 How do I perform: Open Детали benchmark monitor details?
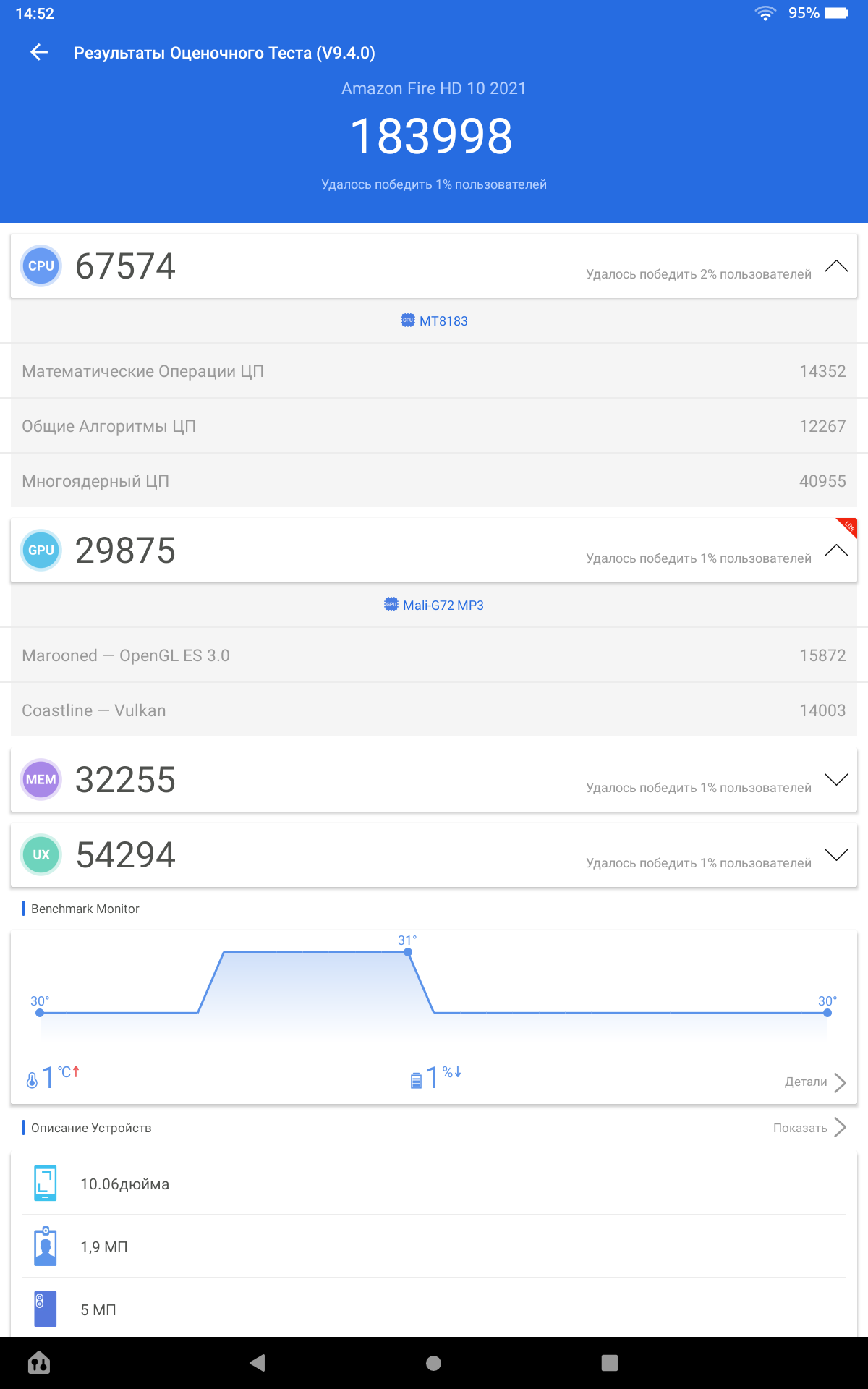tap(806, 1082)
